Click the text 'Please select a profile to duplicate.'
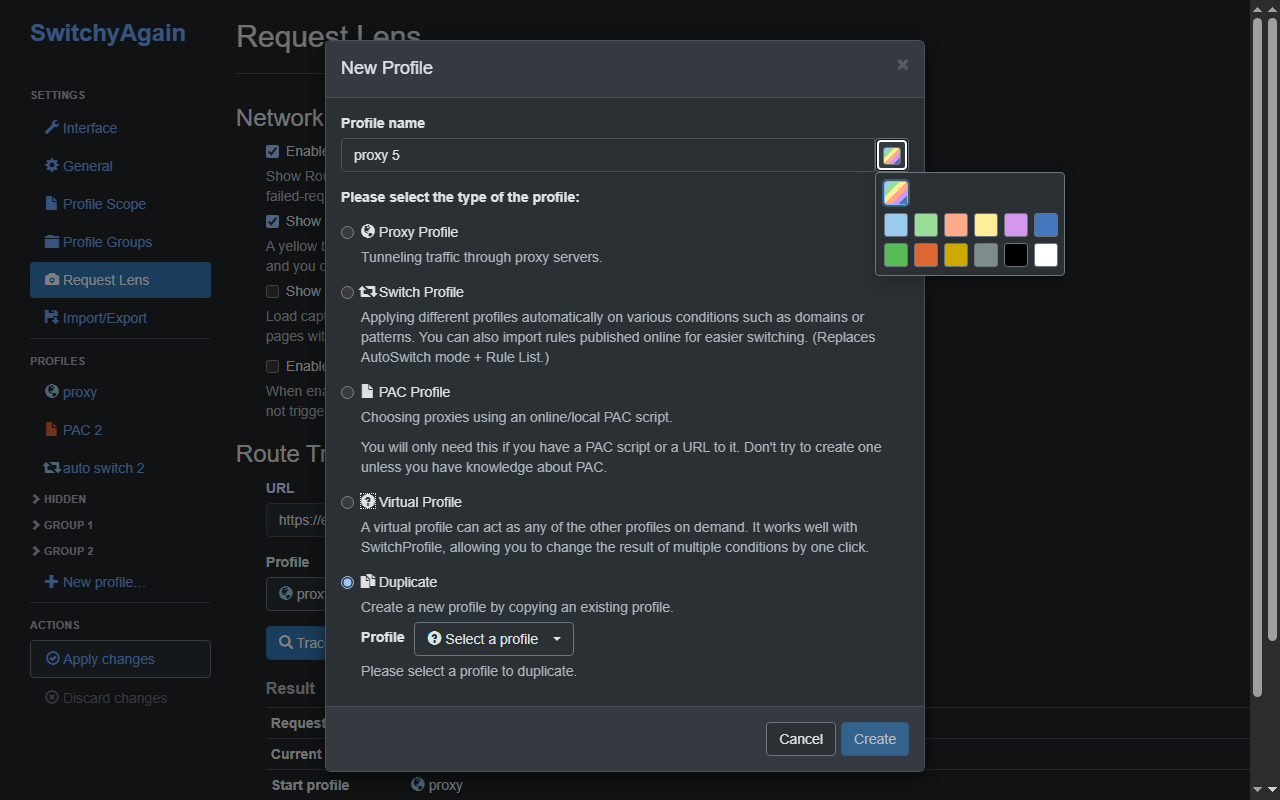 click(469, 671)
